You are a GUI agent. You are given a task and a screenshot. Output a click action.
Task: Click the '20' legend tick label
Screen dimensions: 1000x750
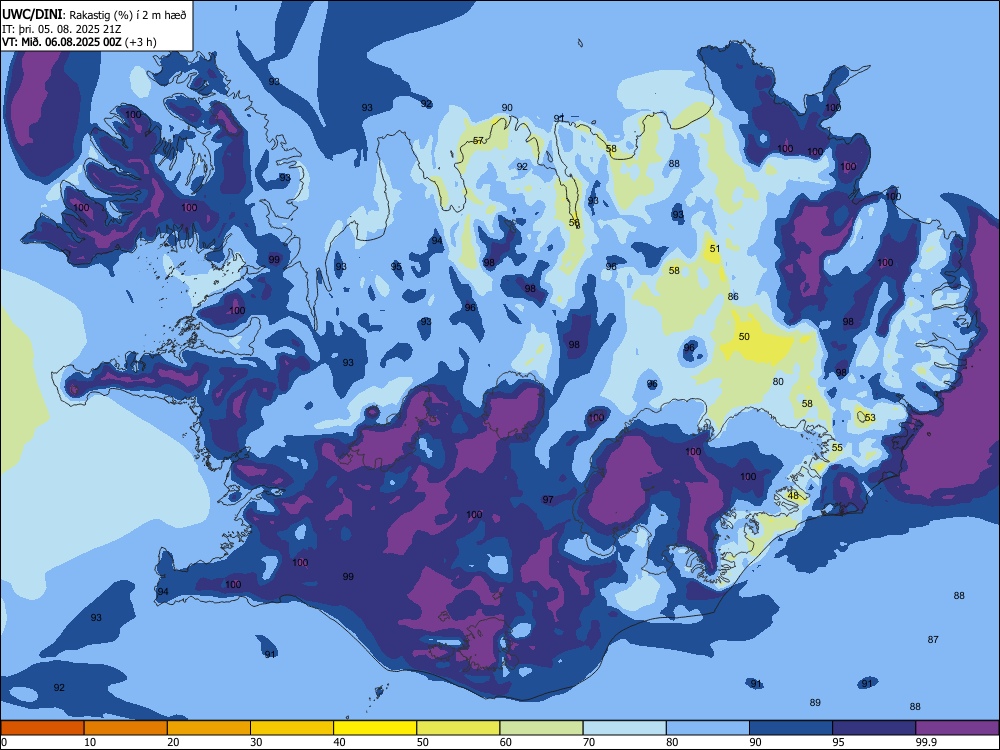[x=173, y=742]
